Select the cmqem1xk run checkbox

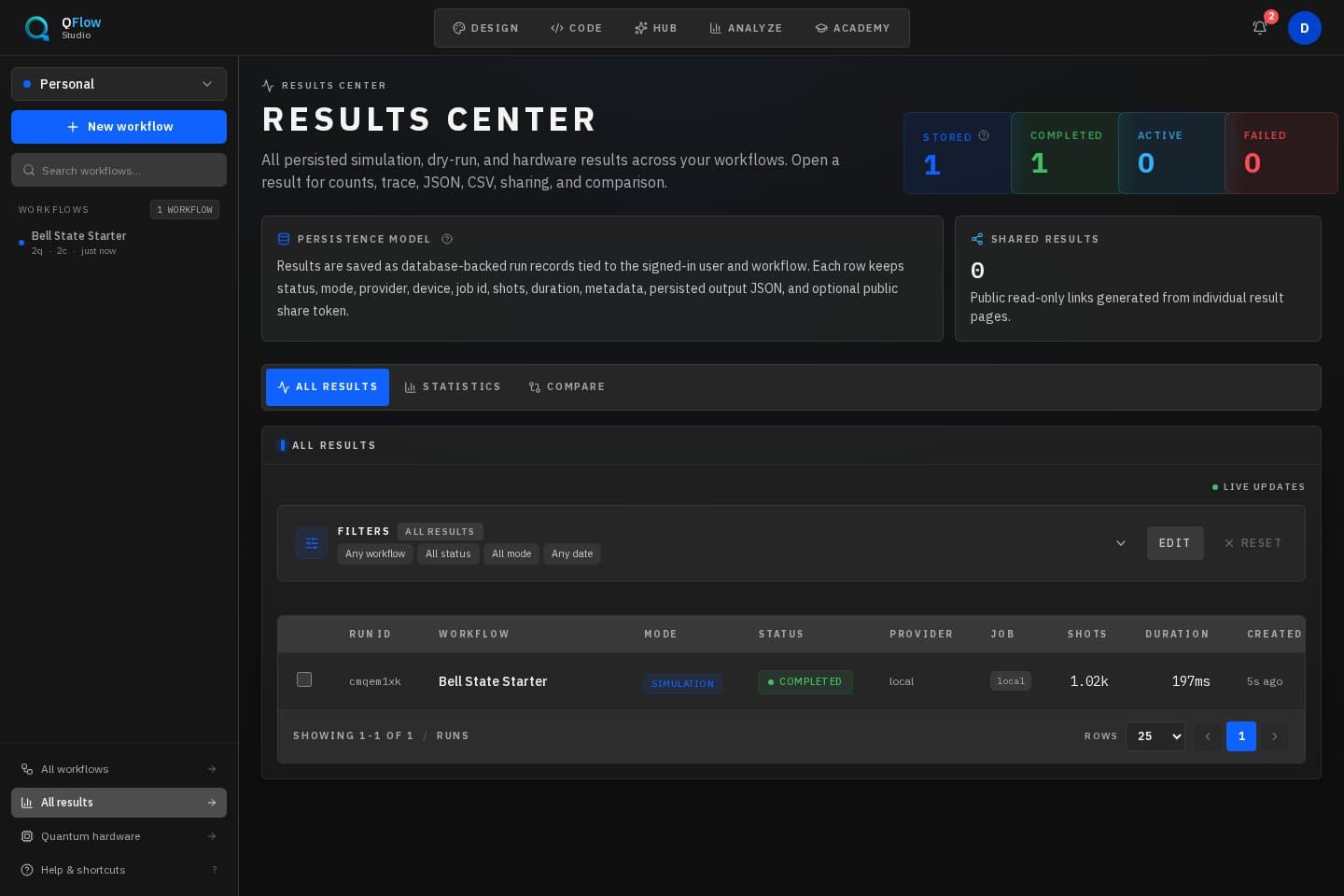[x=304, y=679]
